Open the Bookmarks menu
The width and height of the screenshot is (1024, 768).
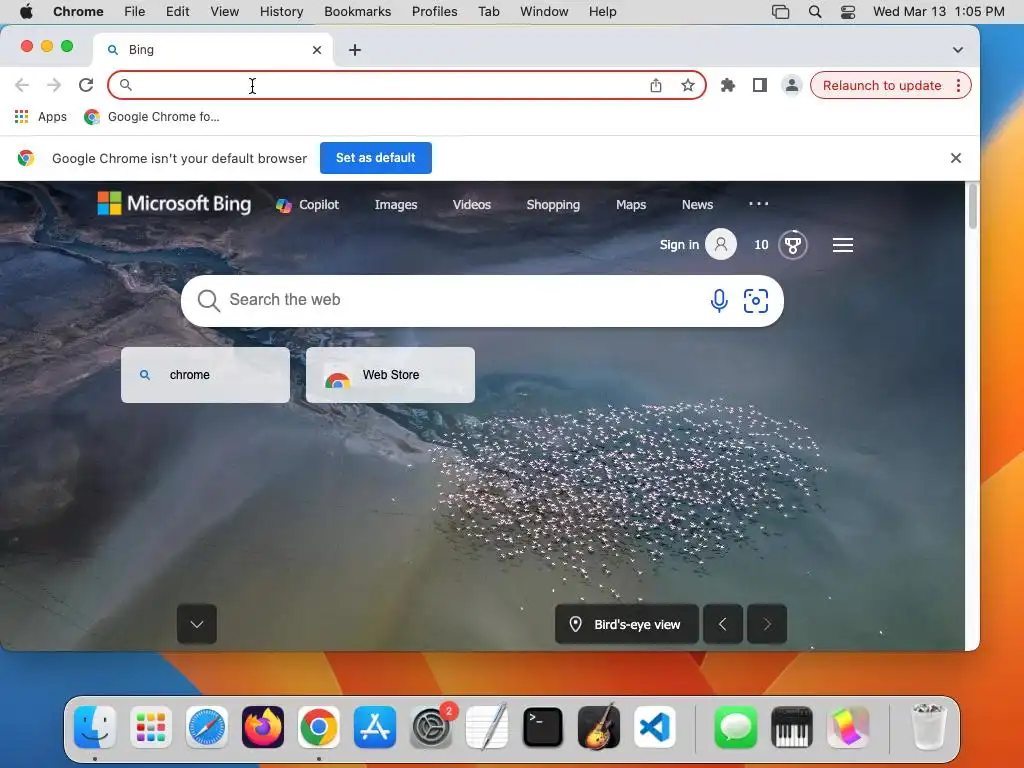pos(357,12)
